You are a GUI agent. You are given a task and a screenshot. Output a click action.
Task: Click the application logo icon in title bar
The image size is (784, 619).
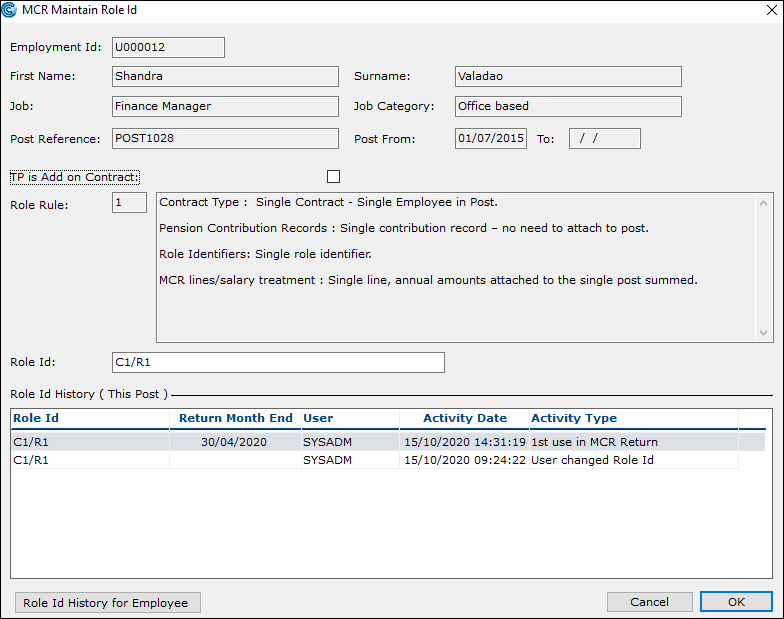click(9, 10)
